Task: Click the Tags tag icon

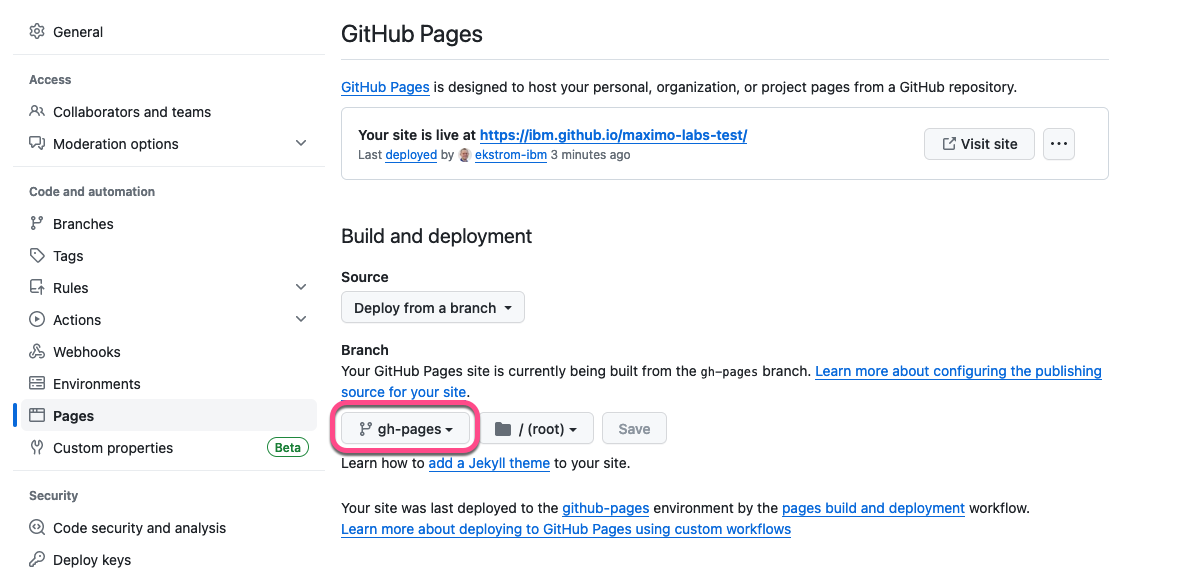Action: click(x=37, y=256)
